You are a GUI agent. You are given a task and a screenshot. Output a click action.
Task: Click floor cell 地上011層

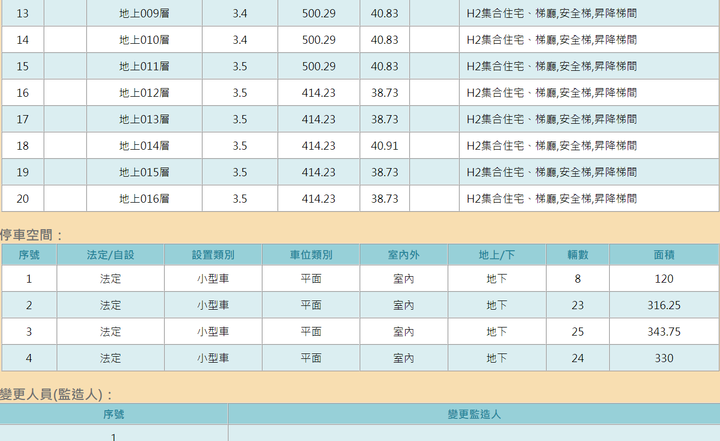point(144,66)
